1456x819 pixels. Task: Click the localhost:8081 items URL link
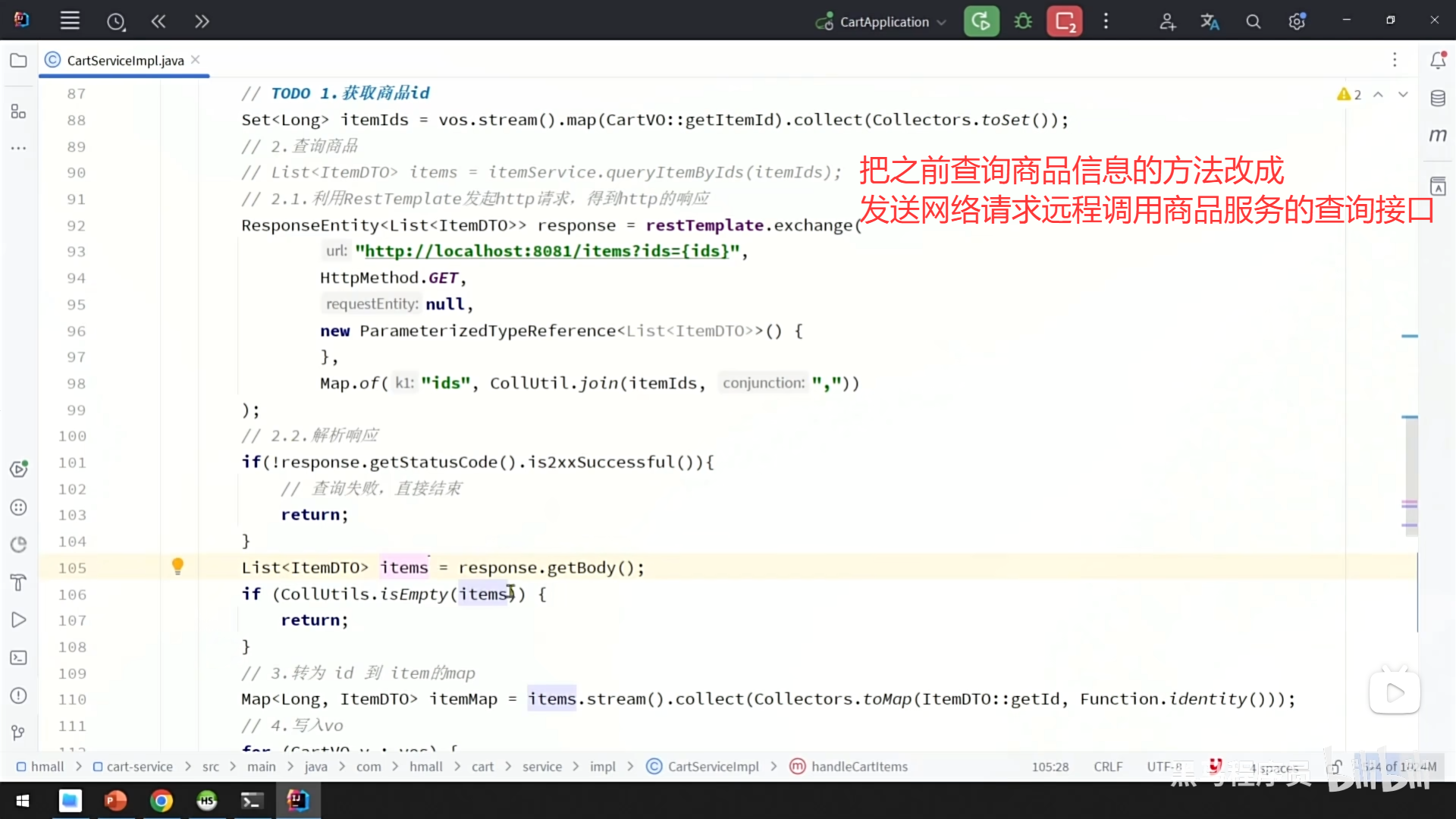[546, 251]
